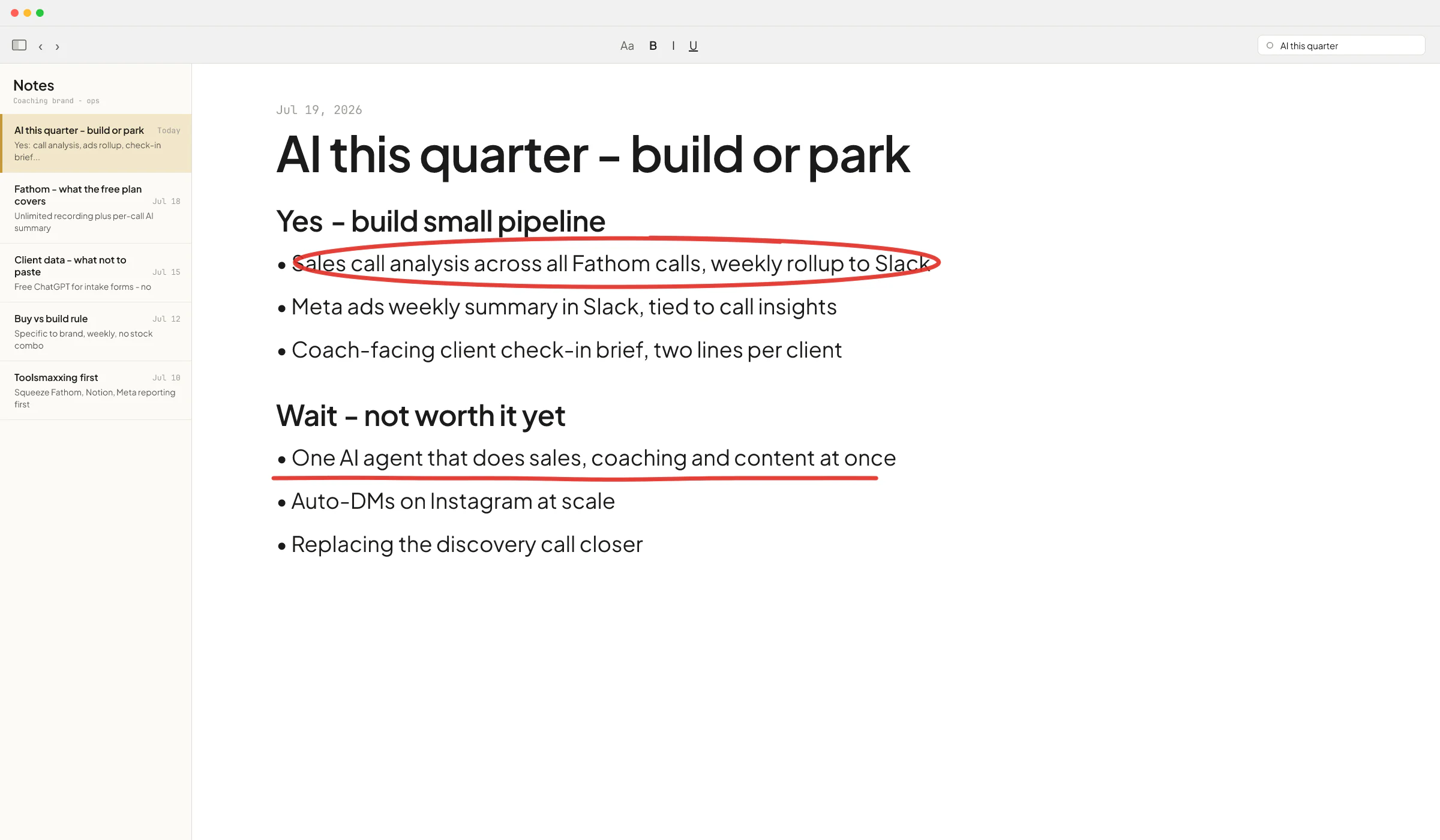Click the 'Jul 12' date on Buy vs build rule
This screenshot has width=1440, height=840.
coord(166,319)
